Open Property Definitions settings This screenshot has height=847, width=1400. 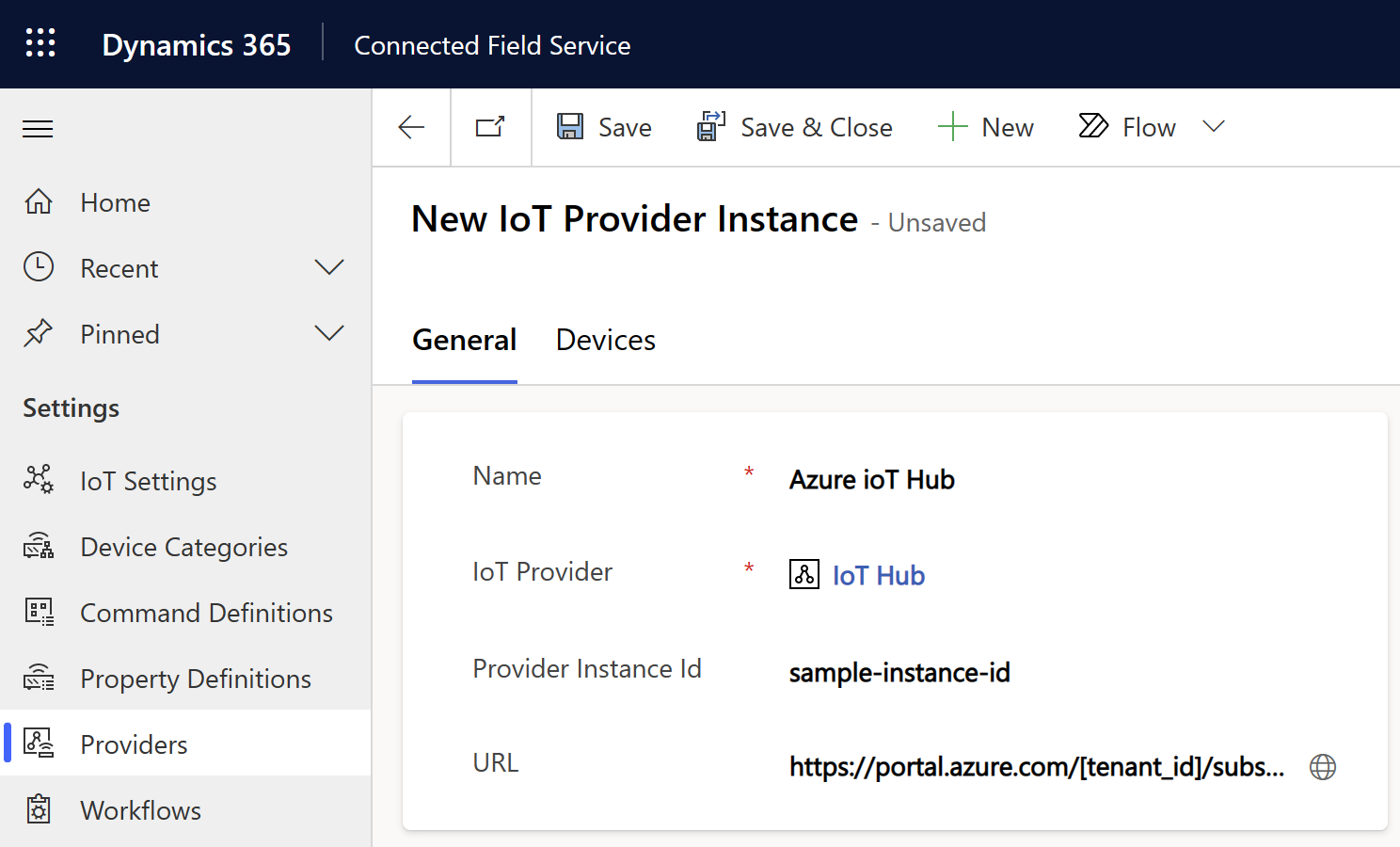(195, 679)
